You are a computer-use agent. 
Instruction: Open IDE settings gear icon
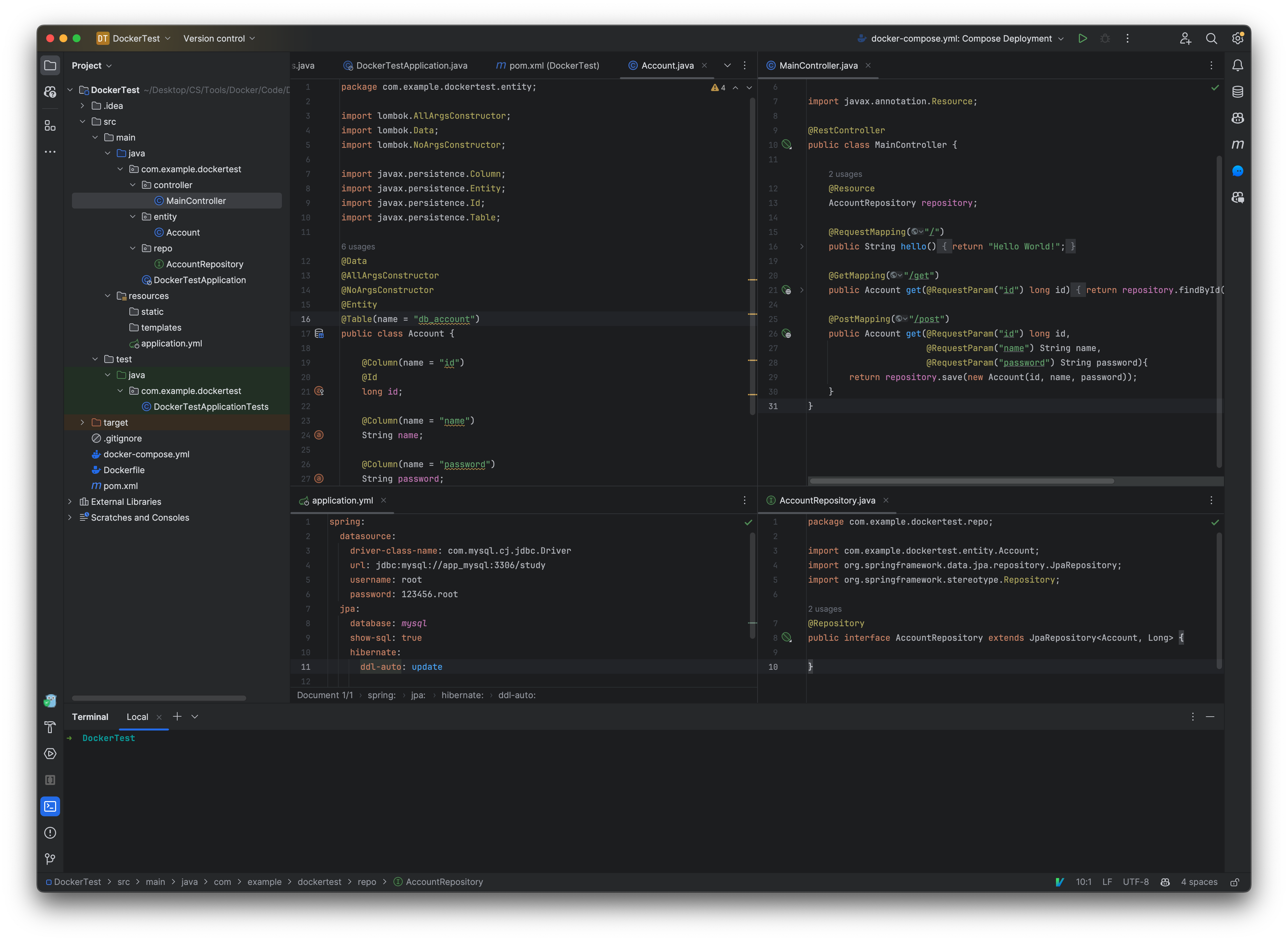coord(1237,38)
